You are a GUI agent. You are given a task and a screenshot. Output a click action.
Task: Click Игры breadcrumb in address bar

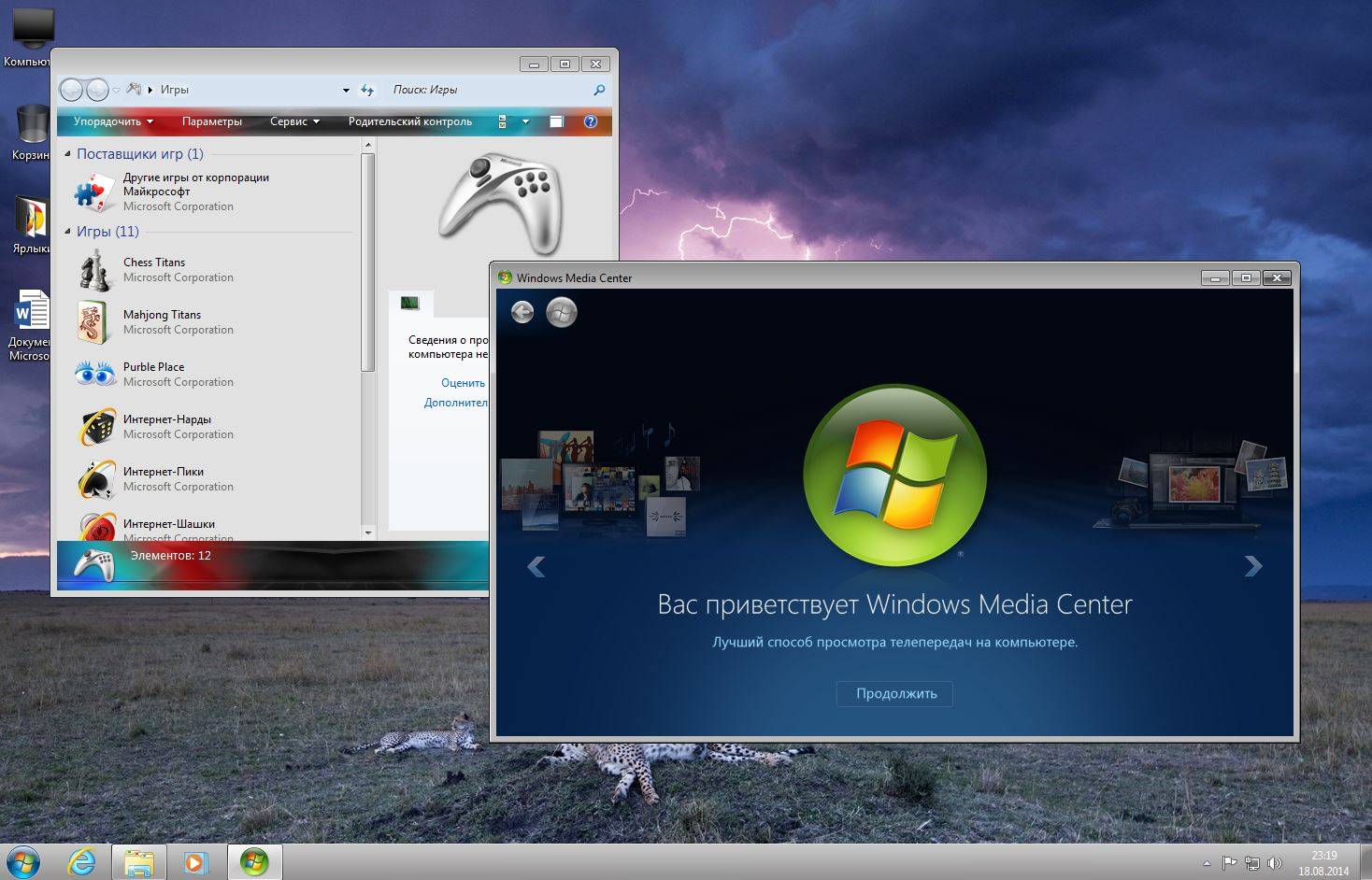click(x=175, y=90)
